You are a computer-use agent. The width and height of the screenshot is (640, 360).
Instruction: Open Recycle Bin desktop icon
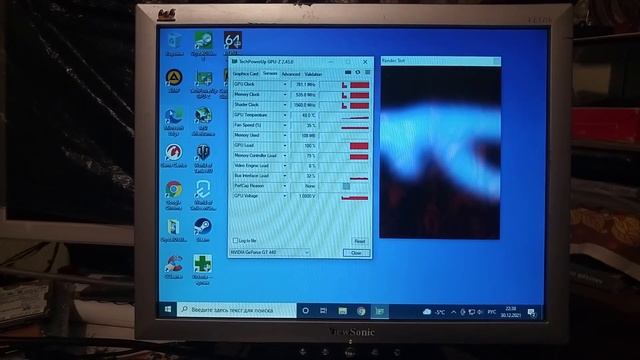(x=175, y=44)
